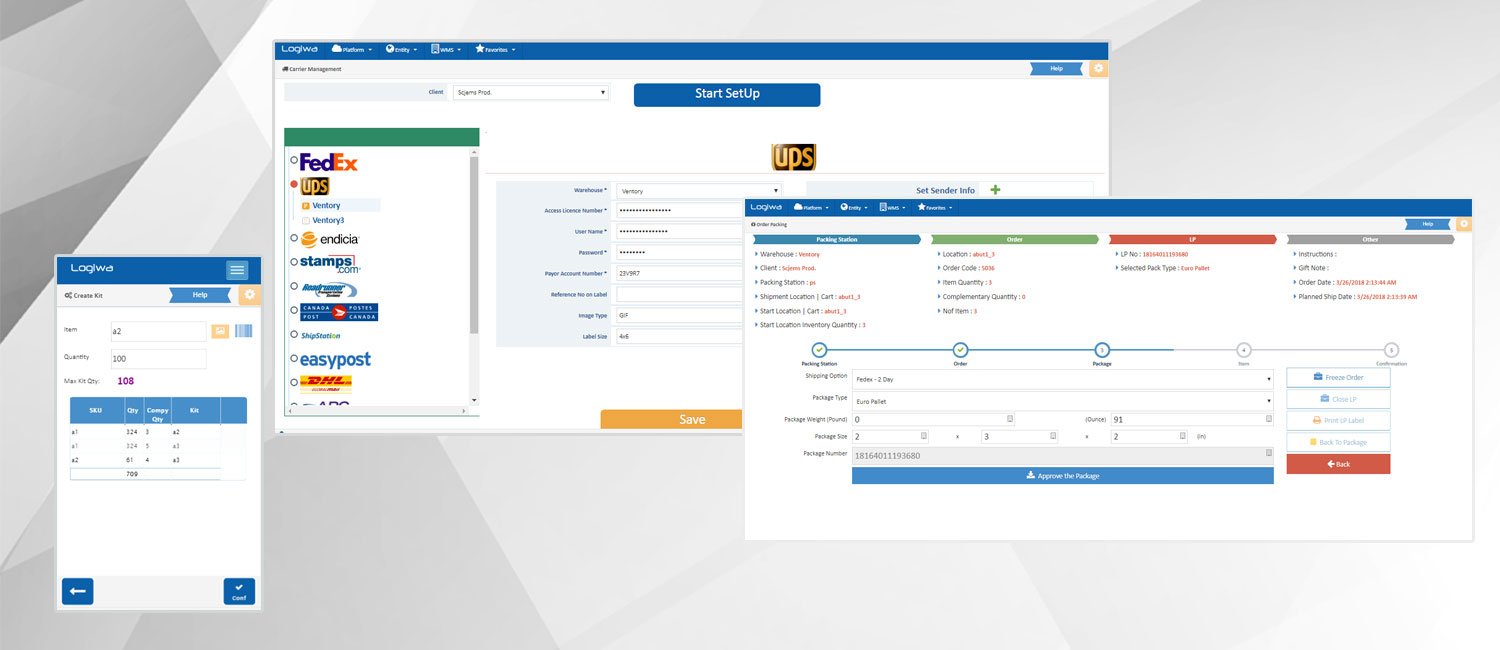Select the UPS radio button

click(294, 185)
